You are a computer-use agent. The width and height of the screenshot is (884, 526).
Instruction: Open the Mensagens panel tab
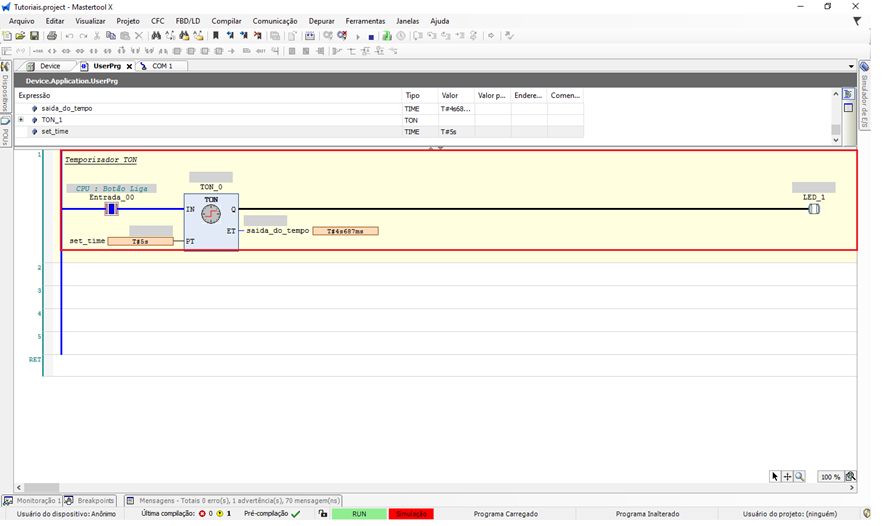[233, 500]
